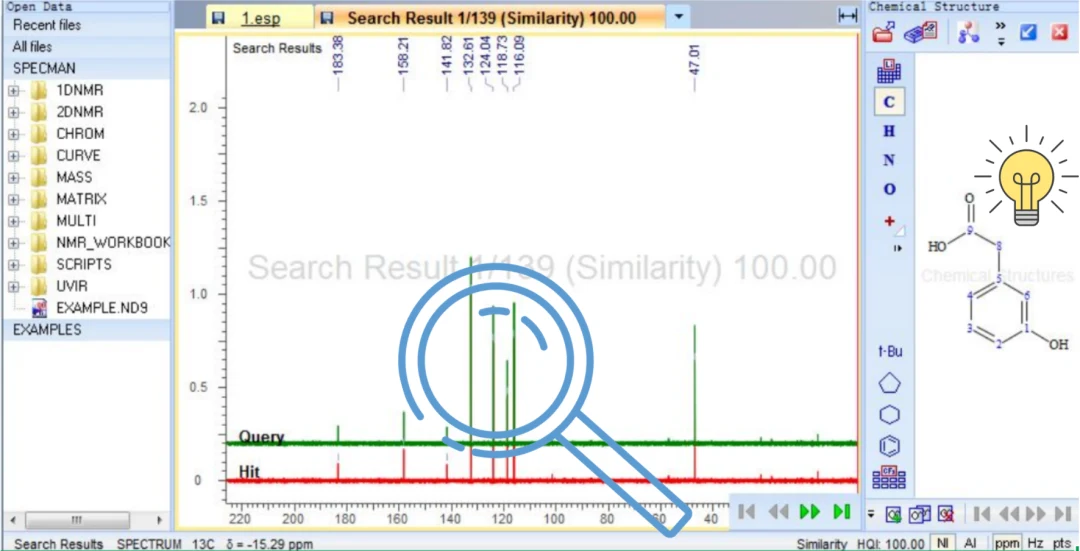Jump to last search result with the green end button
1080x551 pixels.
point(842,512)
